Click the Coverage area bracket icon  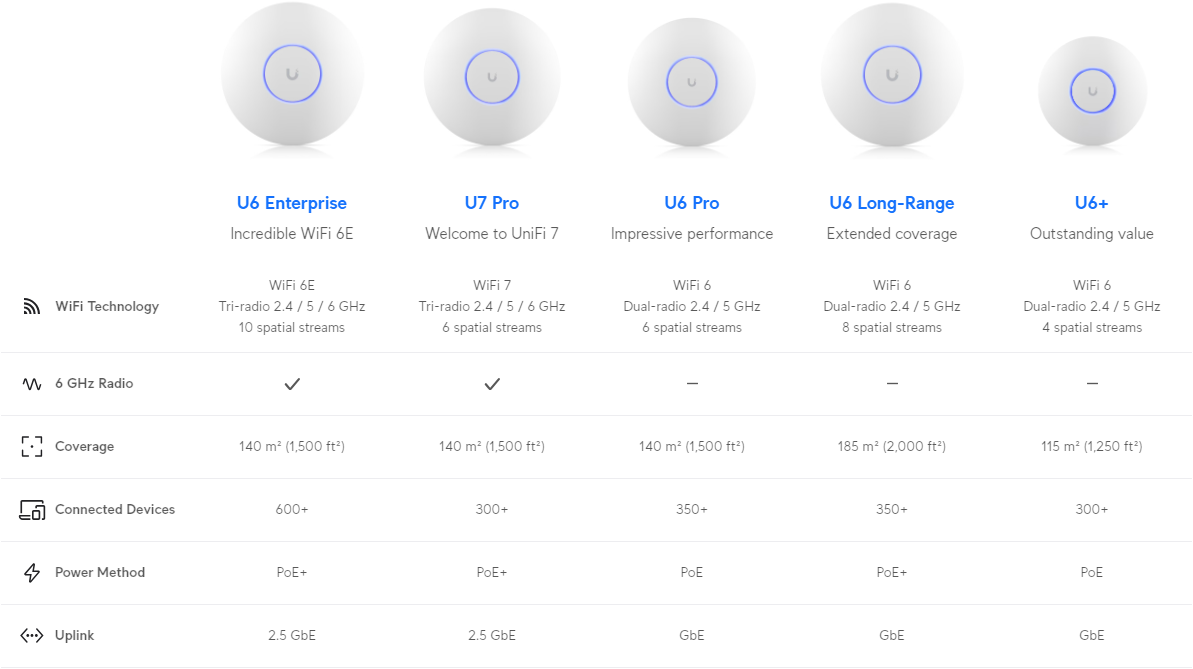click(32, 447)
